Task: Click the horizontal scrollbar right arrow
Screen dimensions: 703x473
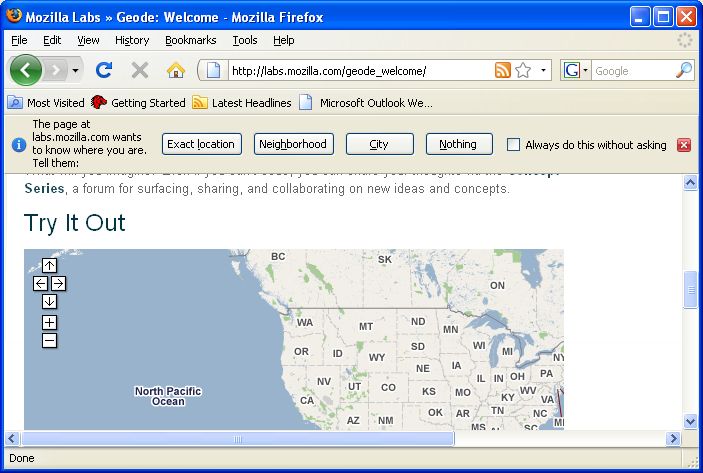Action: click(x=673, y=438)
